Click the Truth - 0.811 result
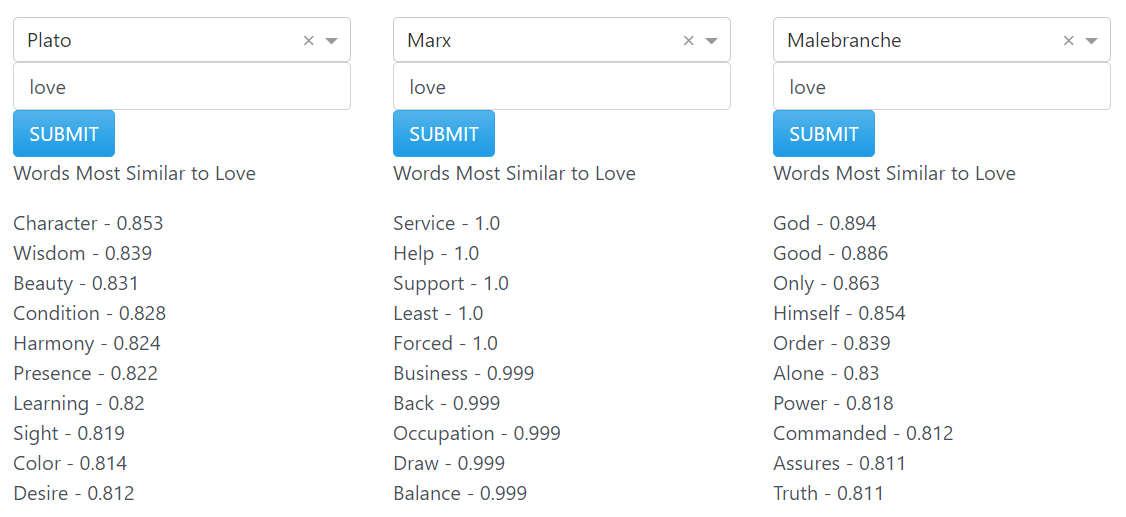 coord(828,493)
